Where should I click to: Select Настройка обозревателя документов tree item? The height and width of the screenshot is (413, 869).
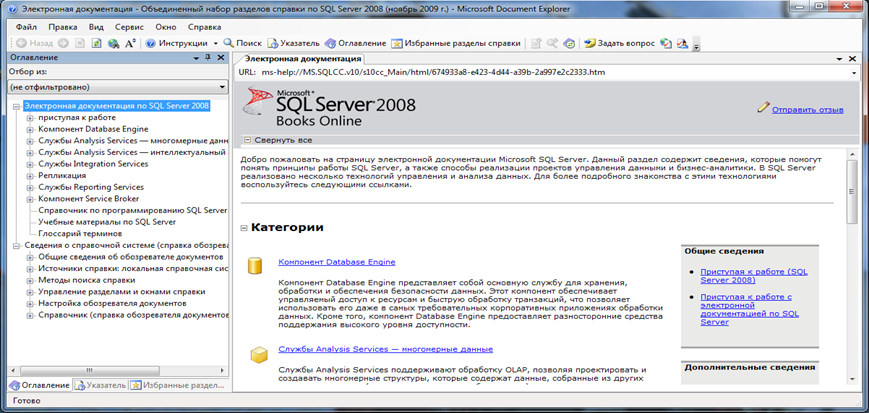112,303
